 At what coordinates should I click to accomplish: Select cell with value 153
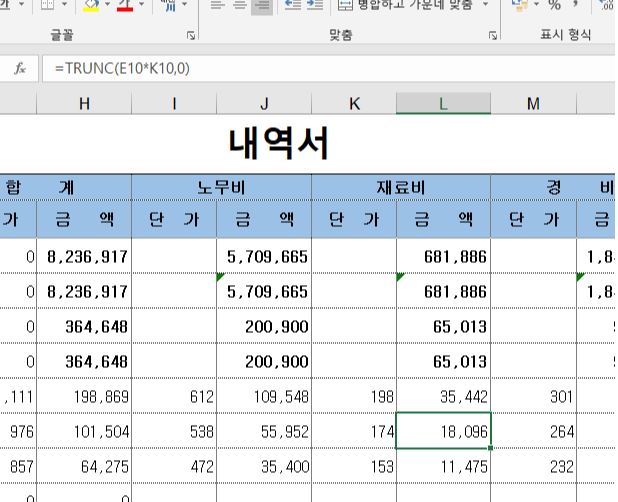tap(354, 467)
